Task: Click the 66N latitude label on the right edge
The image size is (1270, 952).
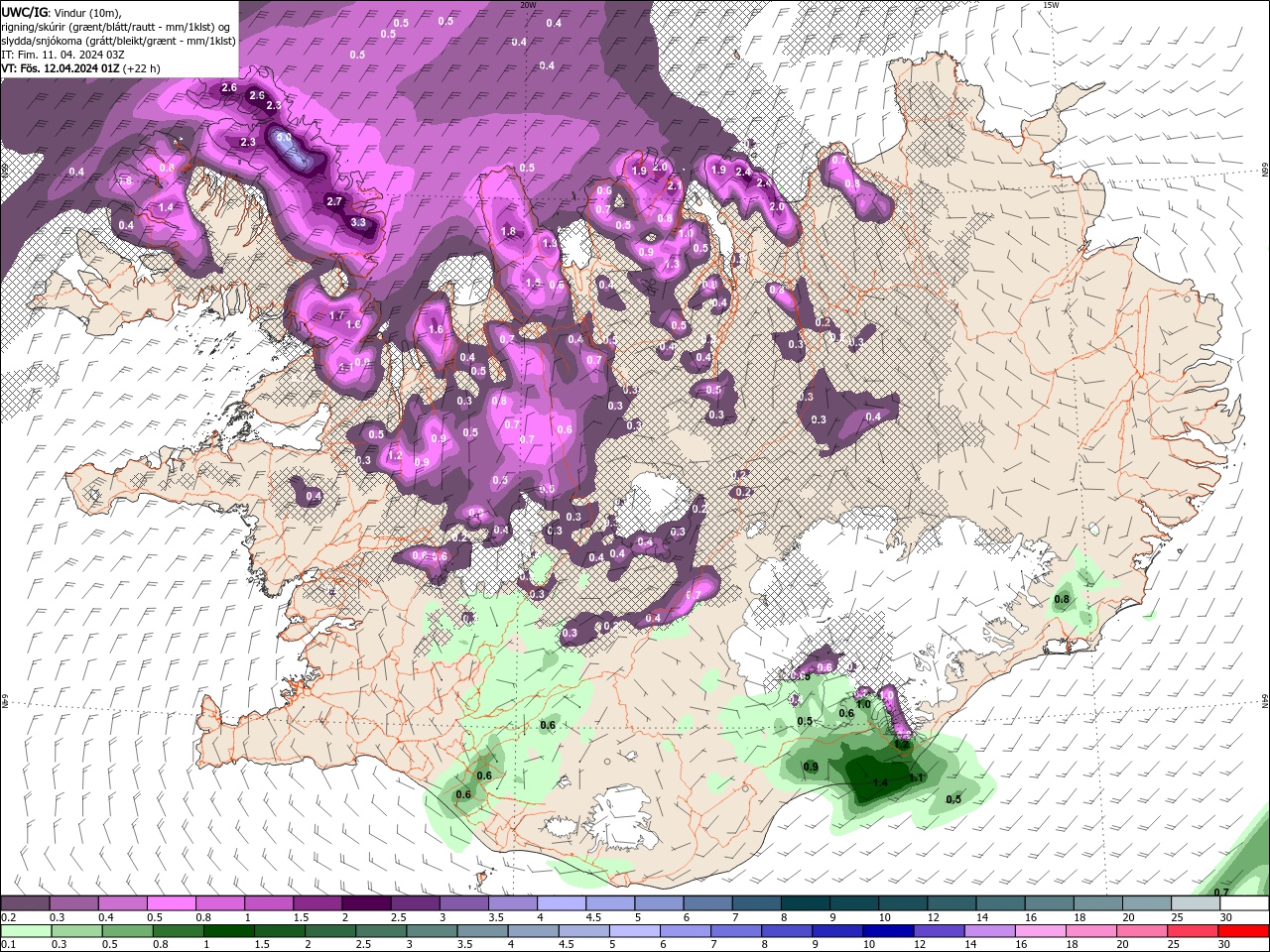Action: coord(1265,170)
